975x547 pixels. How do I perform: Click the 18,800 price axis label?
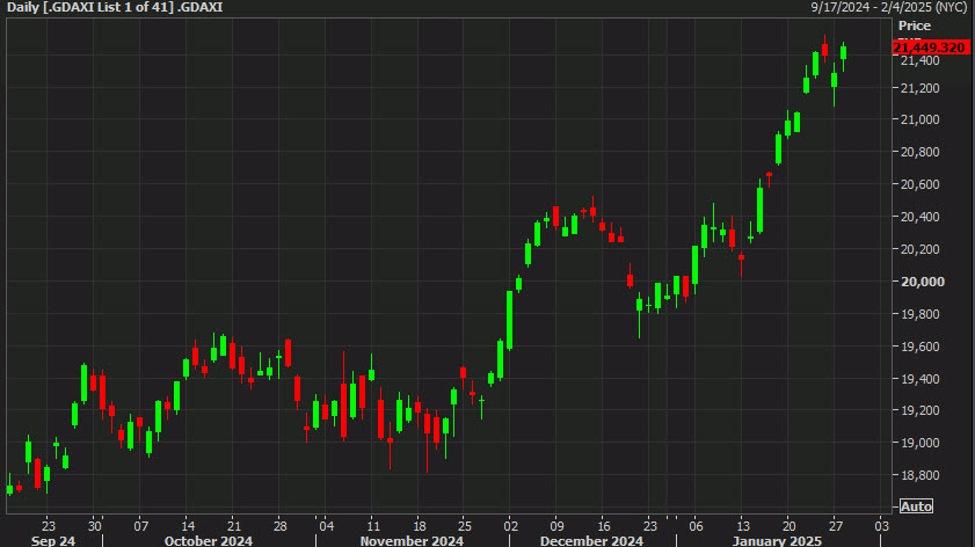[x=920, y=475]
